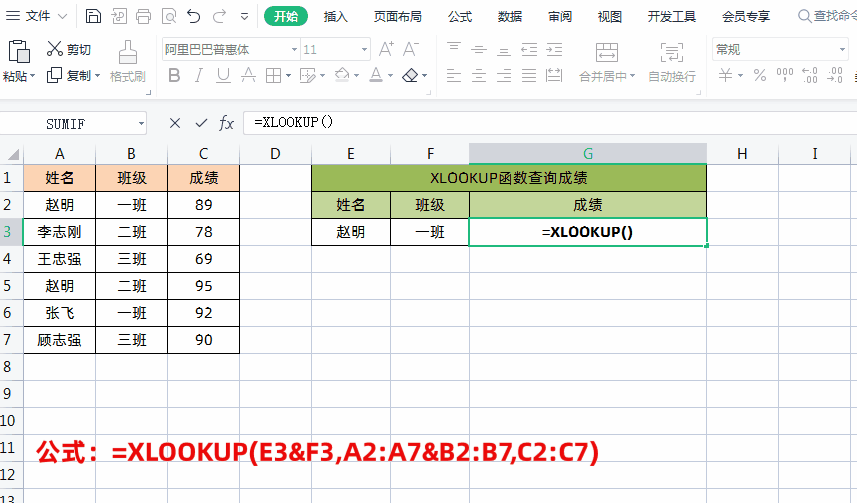Screen dimensions: 857x503
Task: Open the font name dropdown 阿里巴巴普惠体
Action: 295,50
